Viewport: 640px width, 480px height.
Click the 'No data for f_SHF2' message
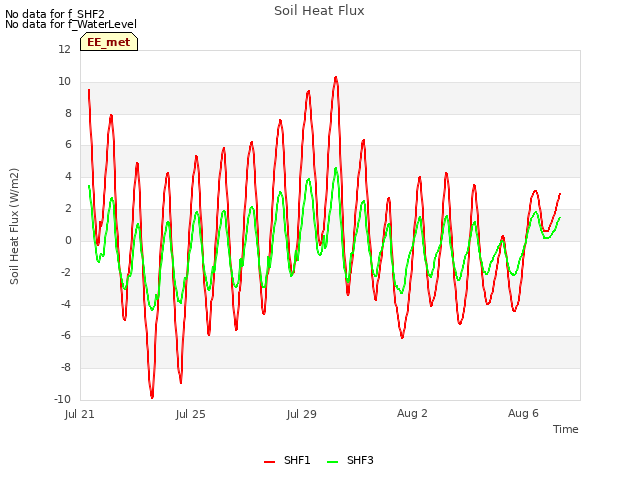click(x=55, y=14)
